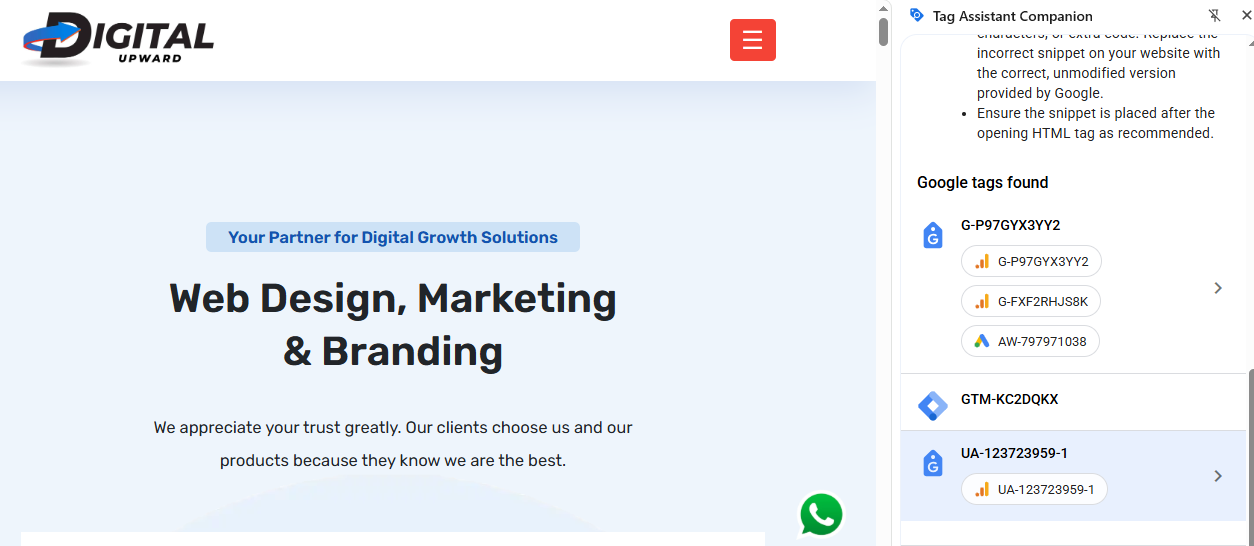Viewport: 1254px width, 546px height.
Task: Click the webpage vertical scrollbar thumb
Action: [x=883, y=31]
